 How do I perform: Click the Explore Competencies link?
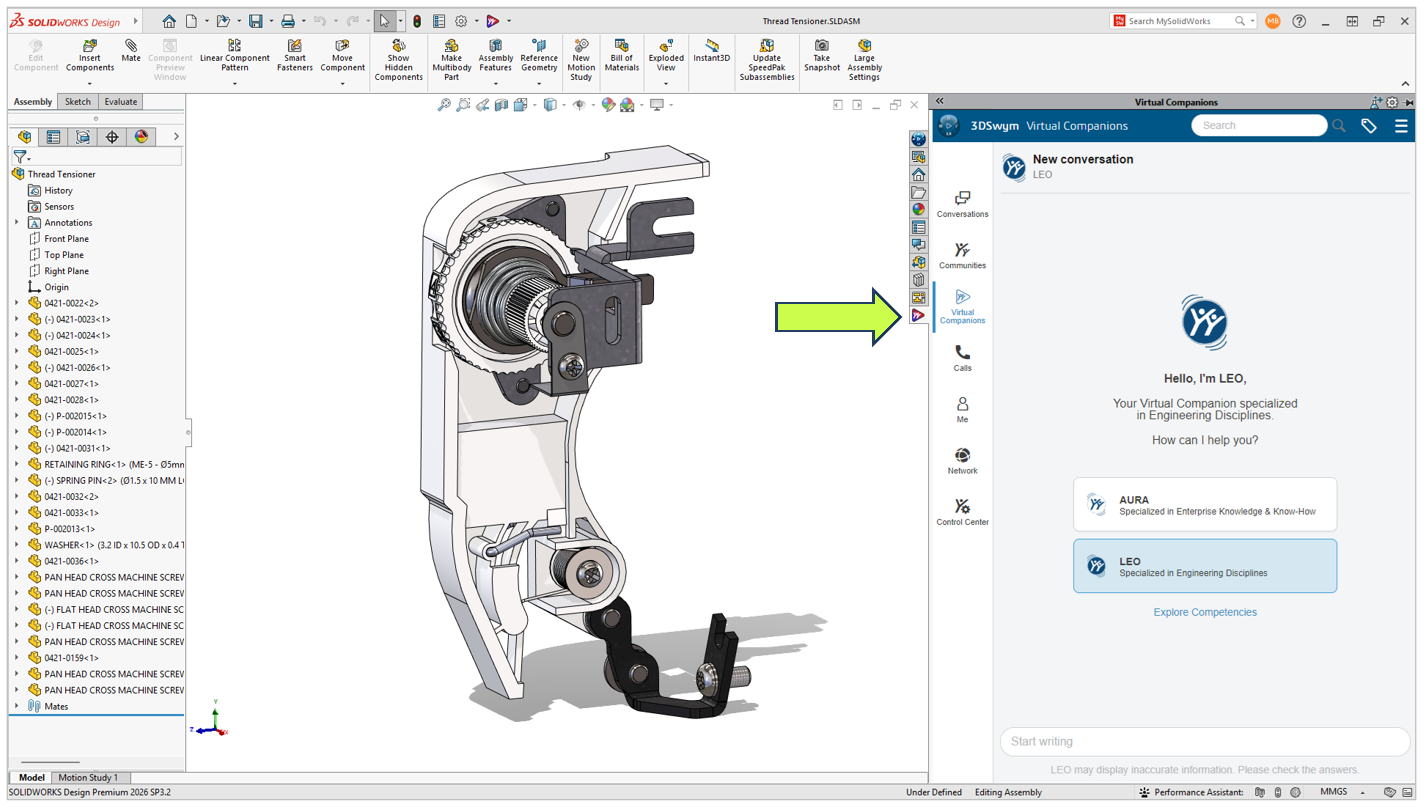click(x=1205, y=612)
